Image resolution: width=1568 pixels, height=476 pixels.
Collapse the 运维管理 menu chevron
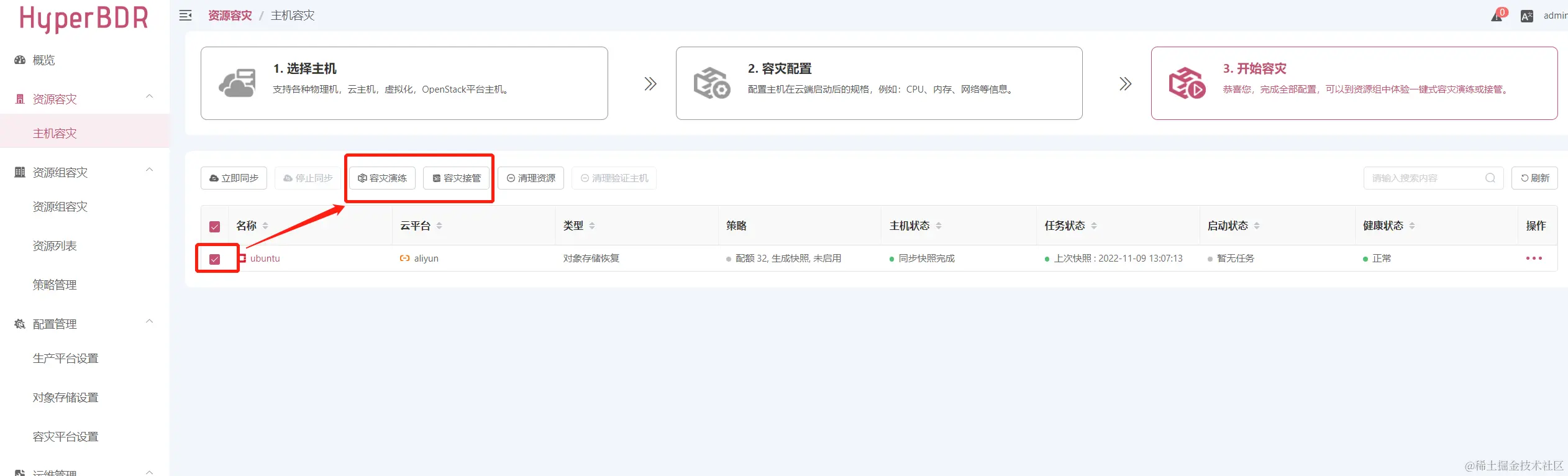click(x=149, y=472)
